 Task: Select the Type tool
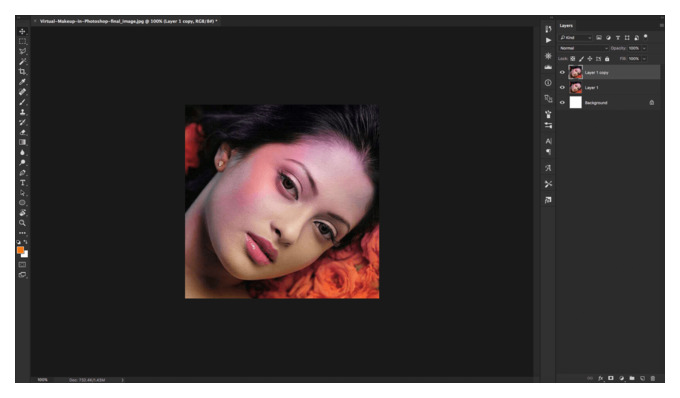pyautogui.click(x=22, y=183)
